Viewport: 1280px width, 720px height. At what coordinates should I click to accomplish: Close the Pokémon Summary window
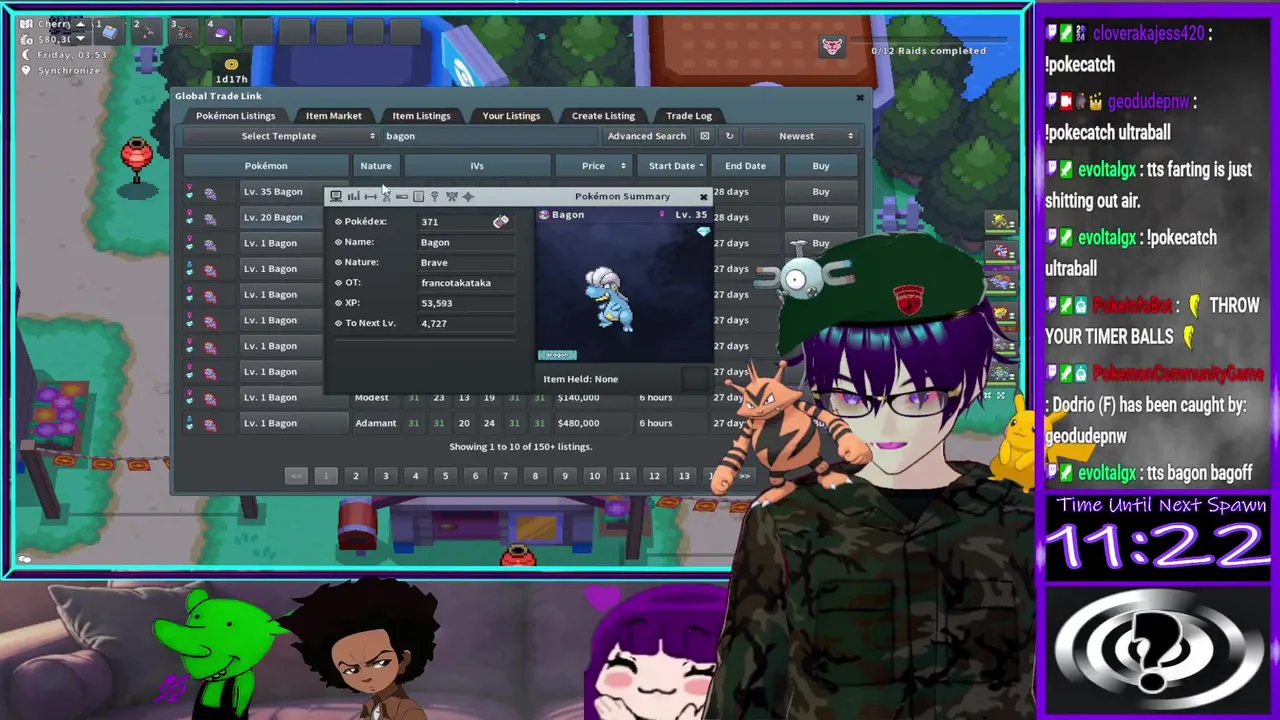tap(703, 197)
